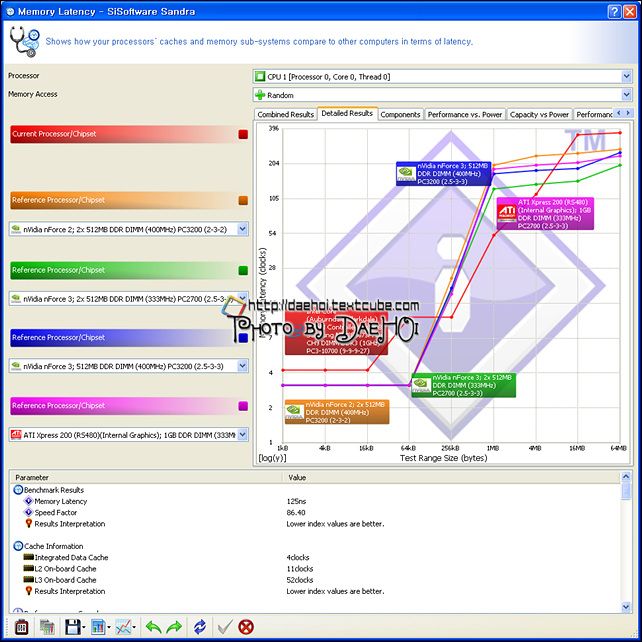Screen dimensions: 642x642
Task: Click the Speed Factor diamond icon
Action: coord(28,512)
